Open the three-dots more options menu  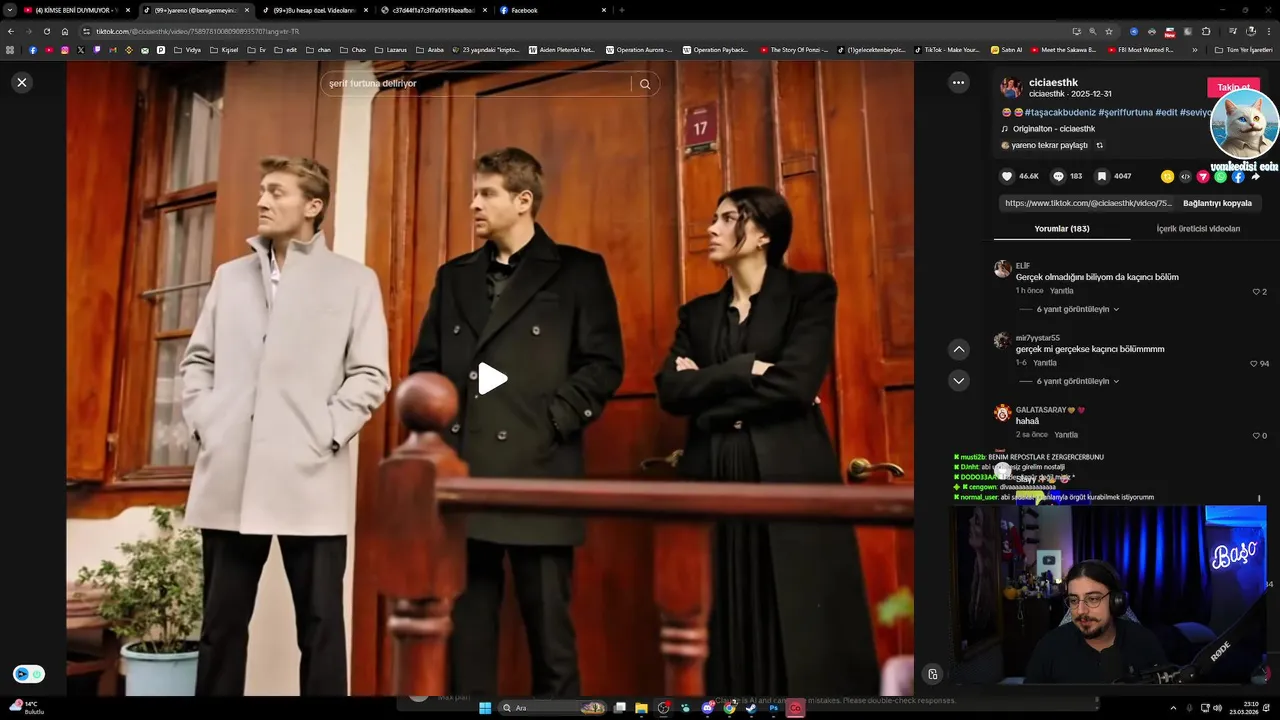tap(959, 83)
